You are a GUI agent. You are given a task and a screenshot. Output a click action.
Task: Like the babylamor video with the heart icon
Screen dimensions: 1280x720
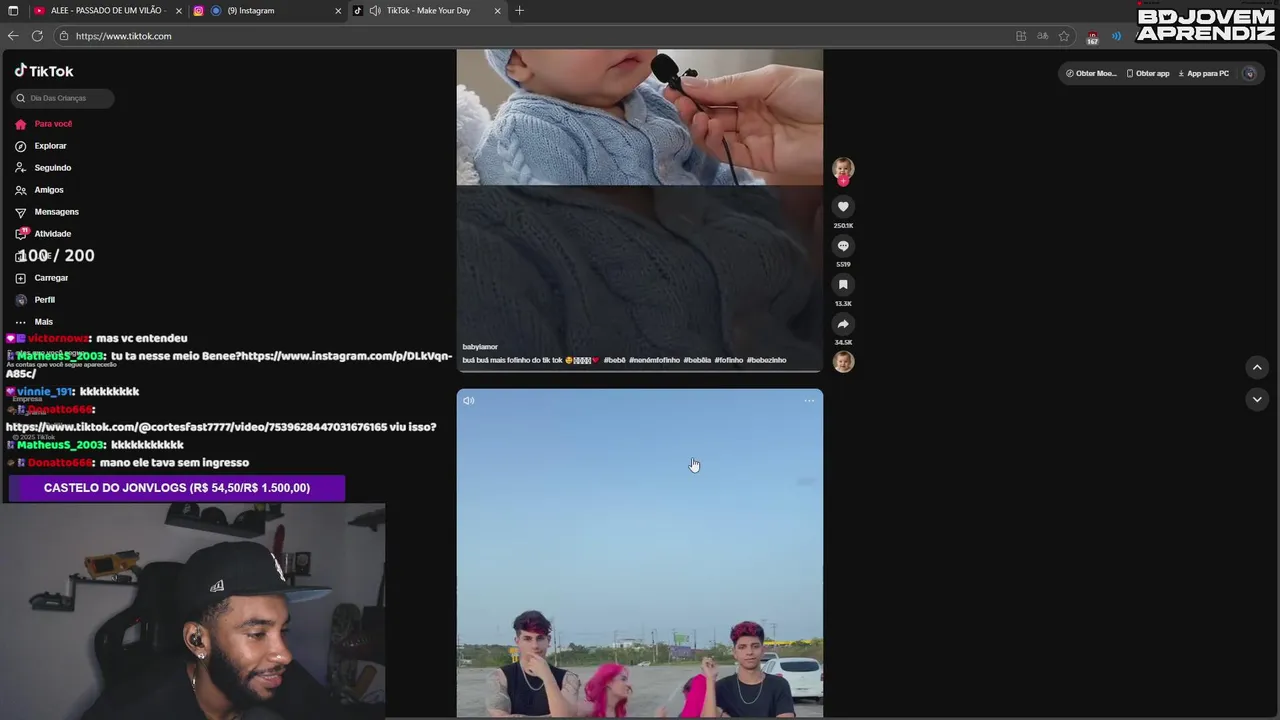coord(843,207)
